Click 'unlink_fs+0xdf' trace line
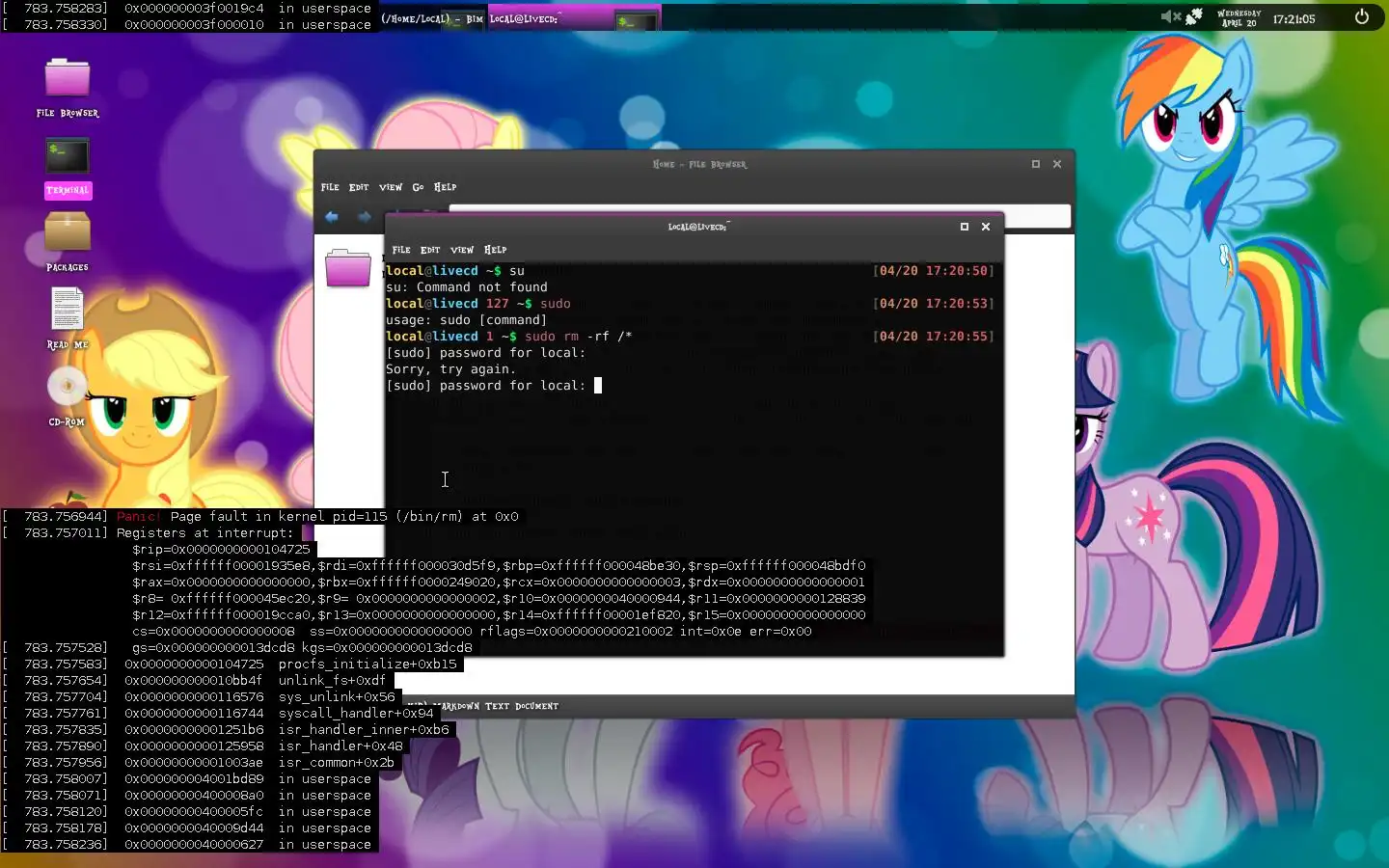The height and width of the screenshot is (868, 1389). click(x=332, y=681)
